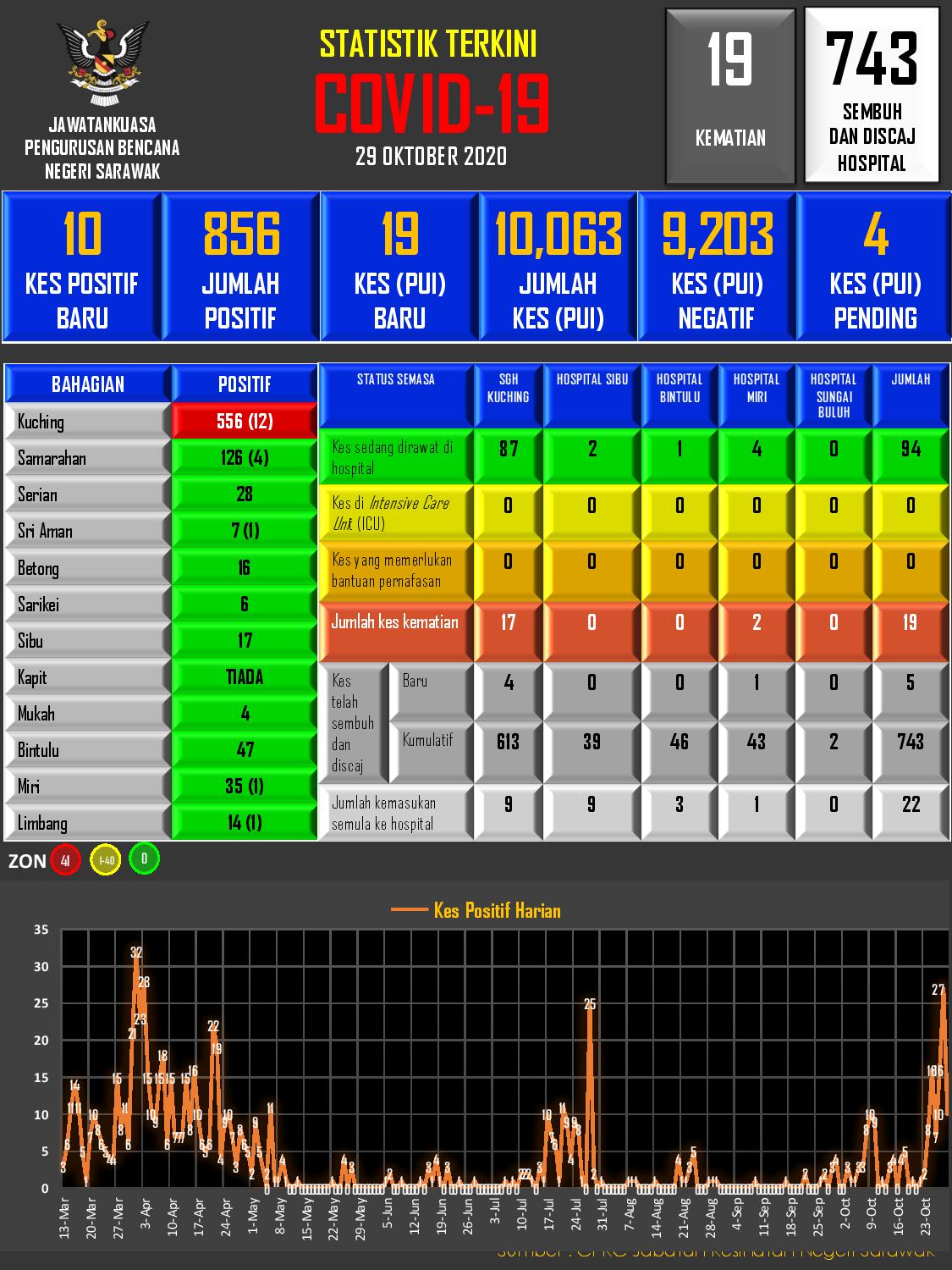Click the red 556 (12) Kuching cell

pyautogui.click(x=245, y=421)
